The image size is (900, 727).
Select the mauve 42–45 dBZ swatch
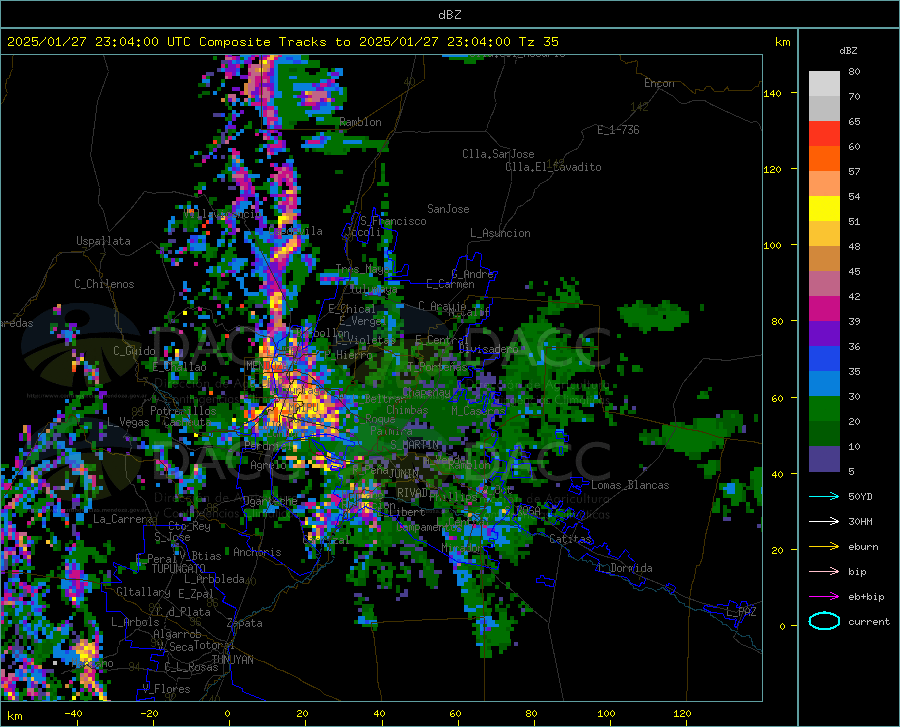(x=824, y=284)
